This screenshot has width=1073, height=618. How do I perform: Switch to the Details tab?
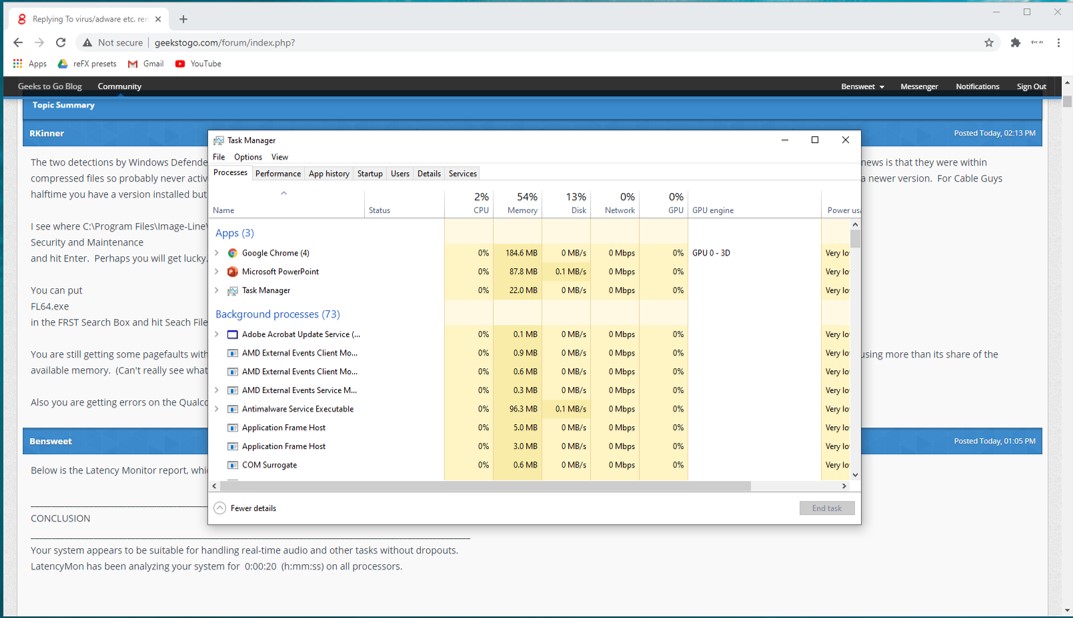coord(429,174)
